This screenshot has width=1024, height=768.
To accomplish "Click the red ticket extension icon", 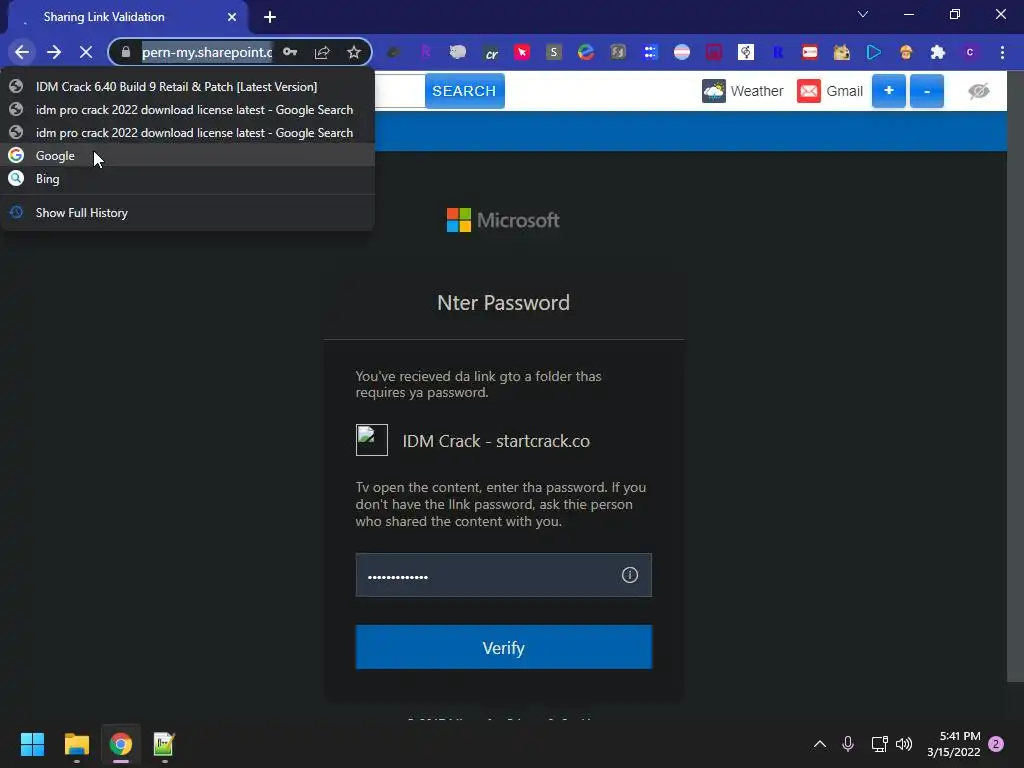I will [x=810, y=52].
